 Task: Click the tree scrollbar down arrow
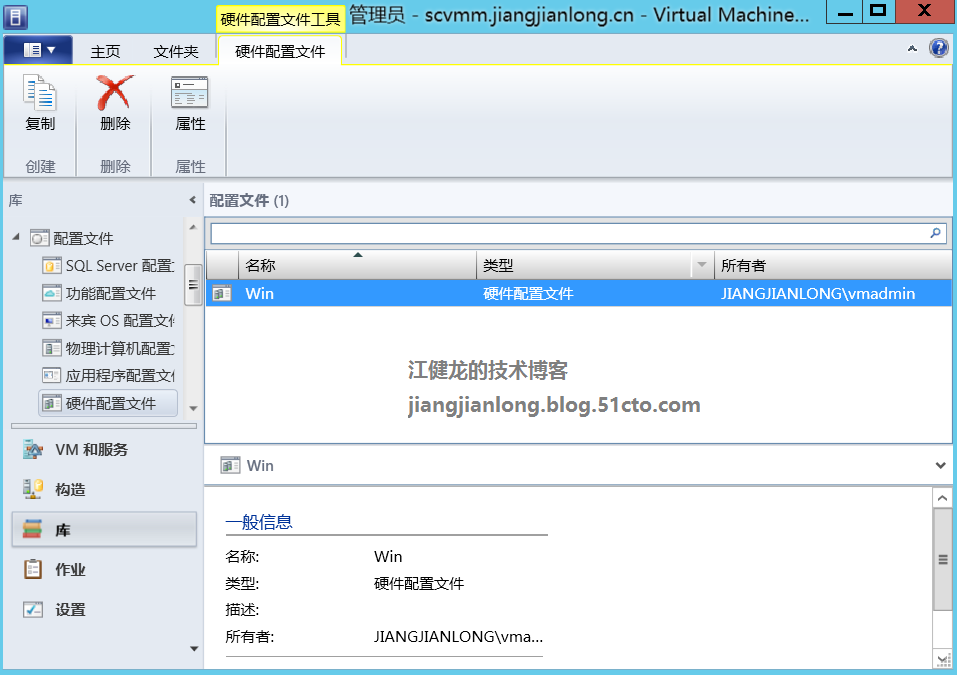pyautogui.click(x=193, y=408)
